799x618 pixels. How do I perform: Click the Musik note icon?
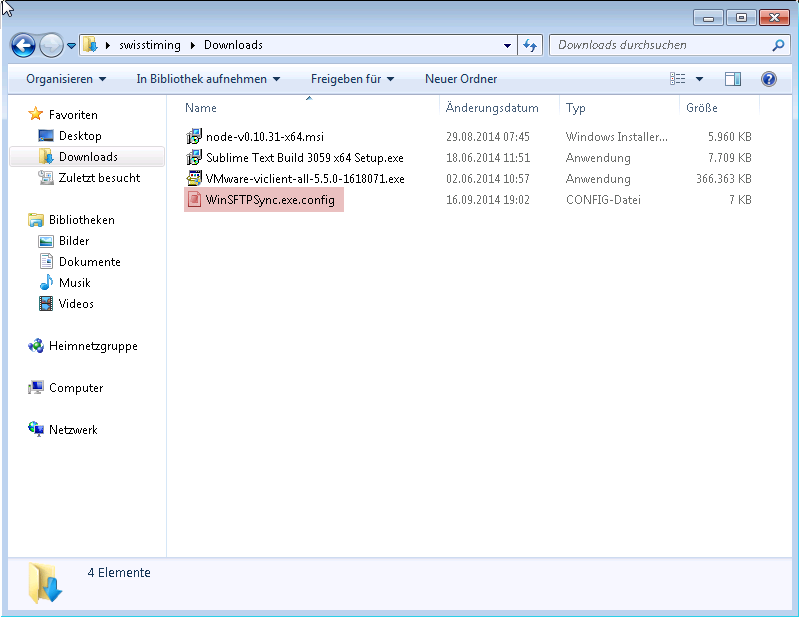pos(46,282)
